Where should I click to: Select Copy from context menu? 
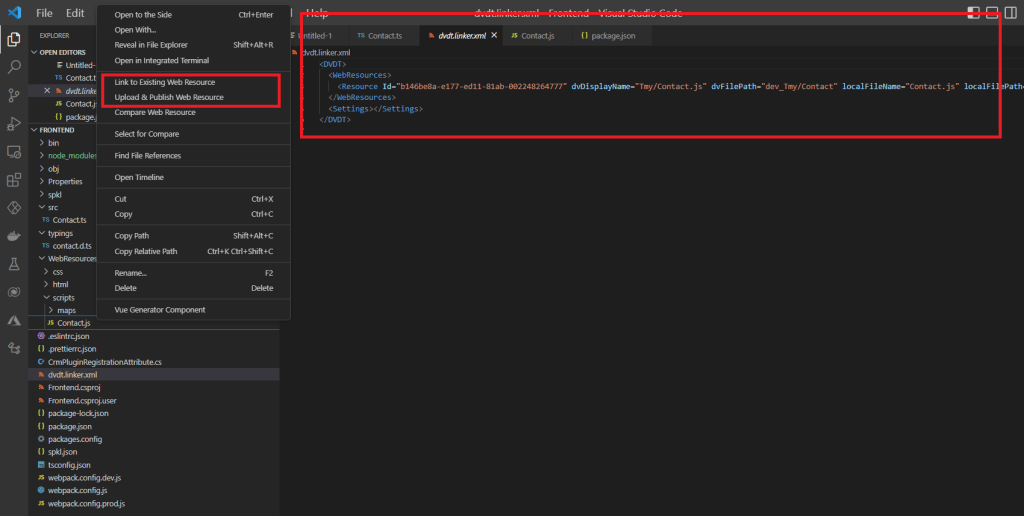coord(194,214)
